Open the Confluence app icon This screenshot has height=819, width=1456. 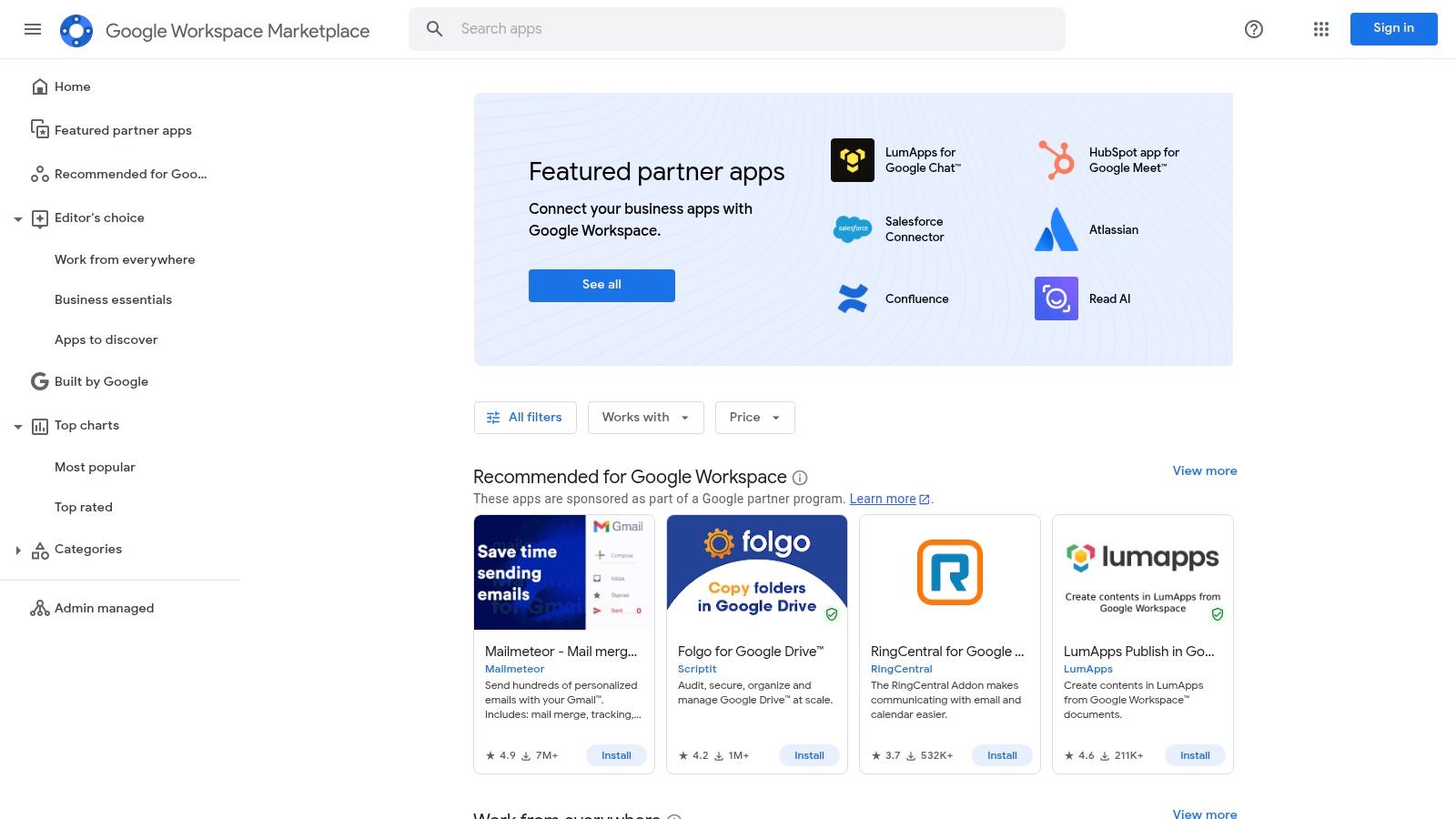[x=852, y=298]
